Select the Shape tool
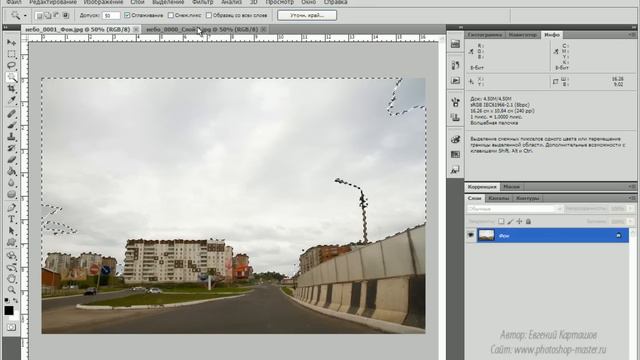 [11, 242]
